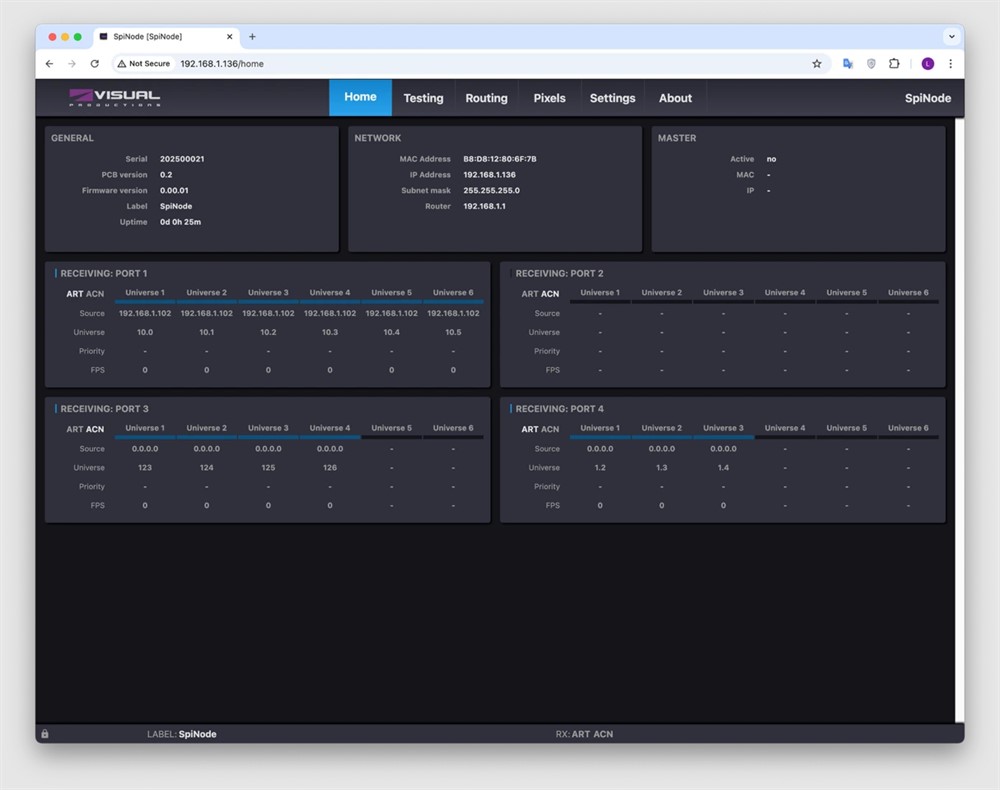Bookmark this page with the star icon
Viewport: 1000px width, 790px height.
click(x=817, y=64)
